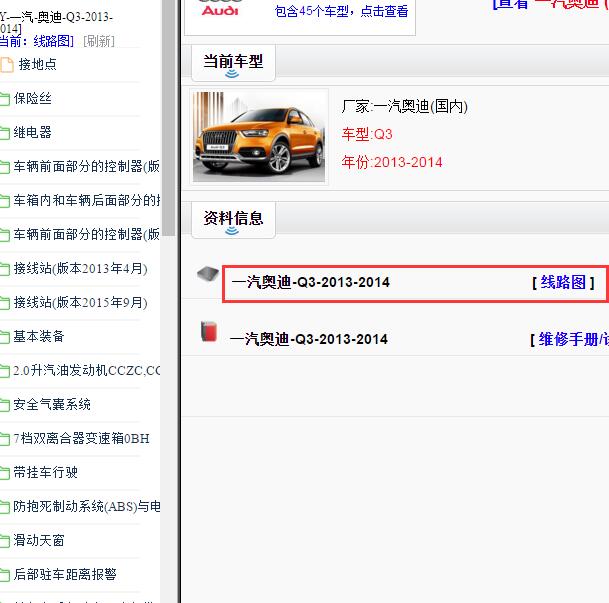Click 包含45个车型,点击查看 link
The image size is (609, 603).
click(341, 11)
